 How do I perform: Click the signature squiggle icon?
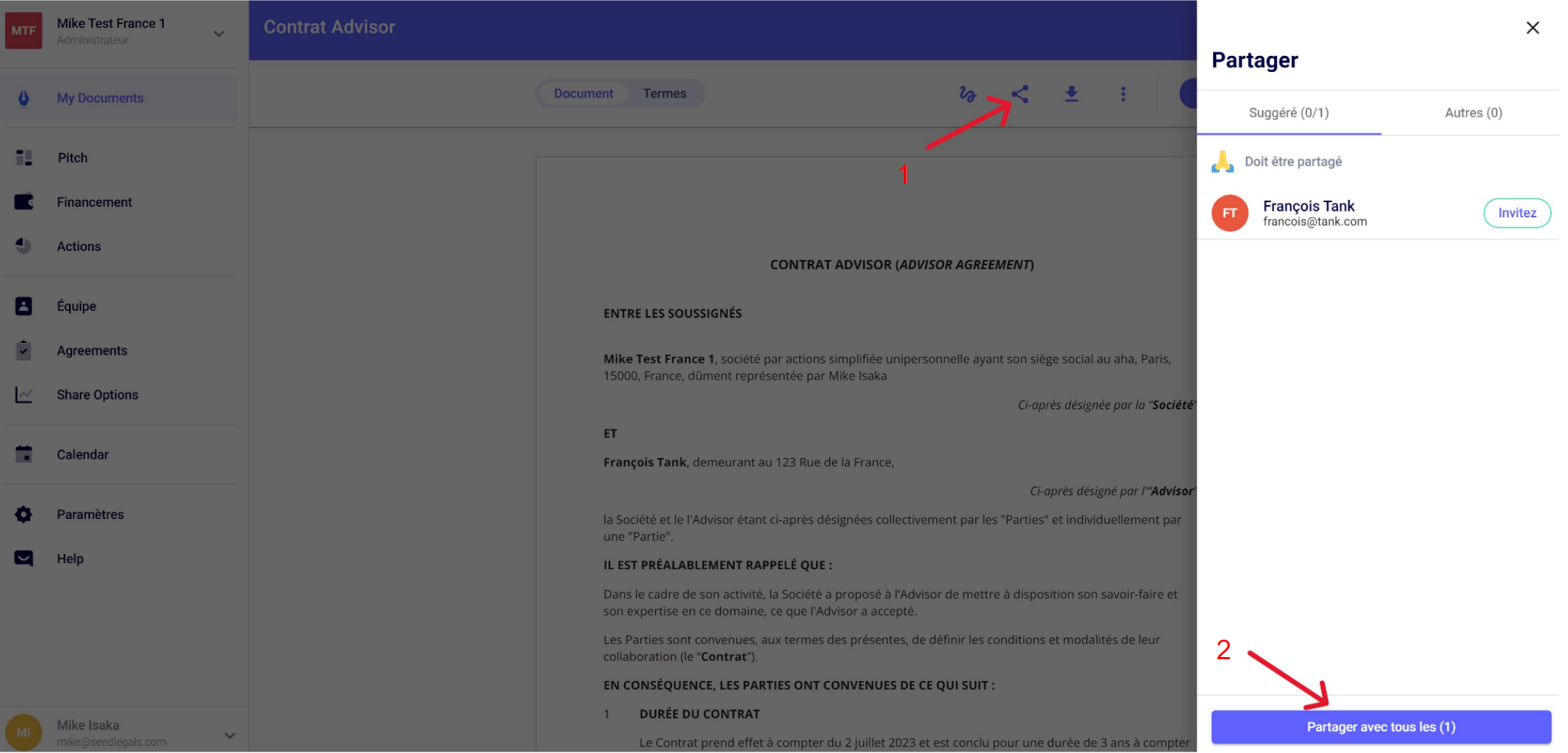(x=967, y=94)
